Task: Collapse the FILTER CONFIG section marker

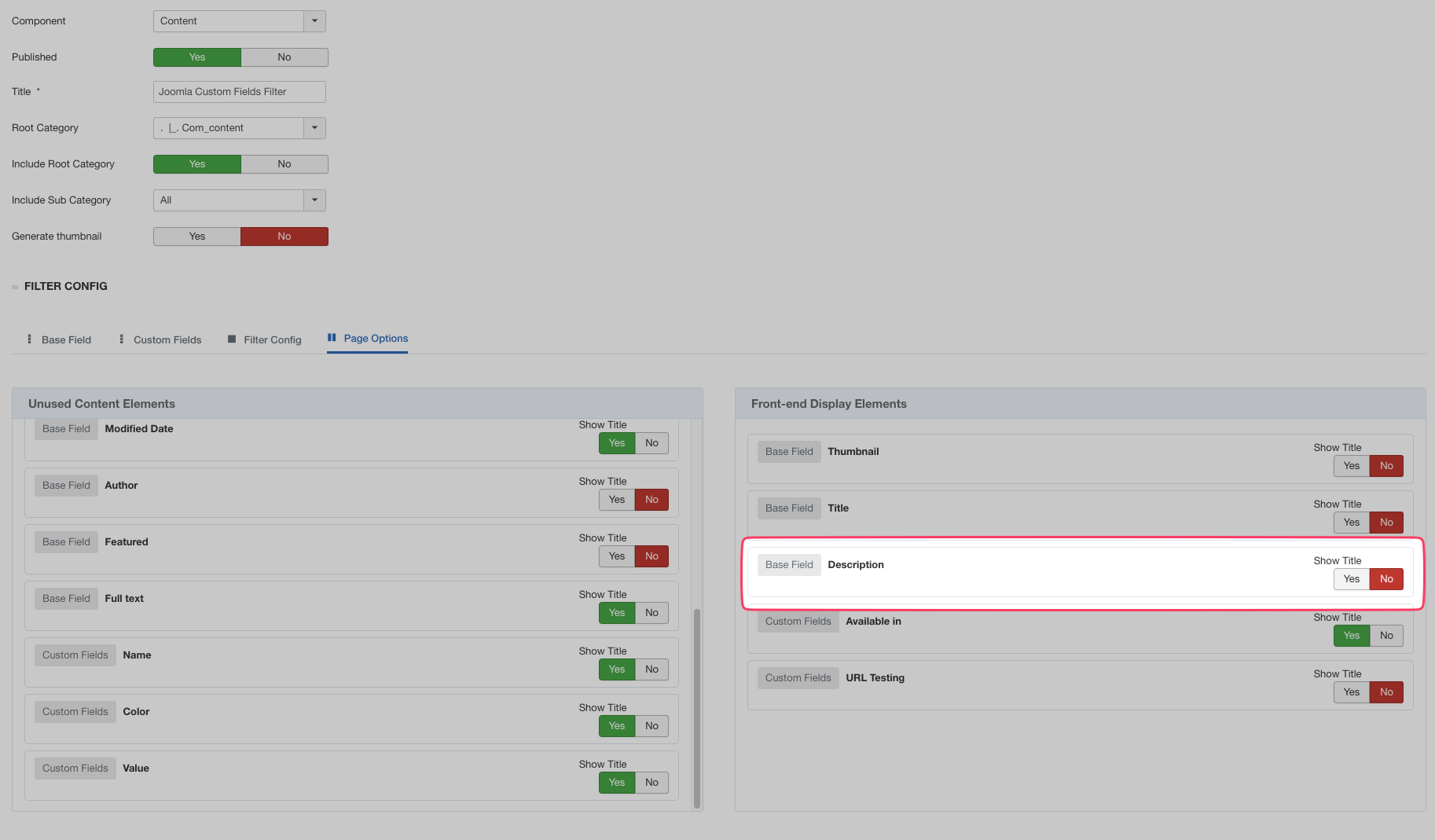Action: [x=15, y=287]
